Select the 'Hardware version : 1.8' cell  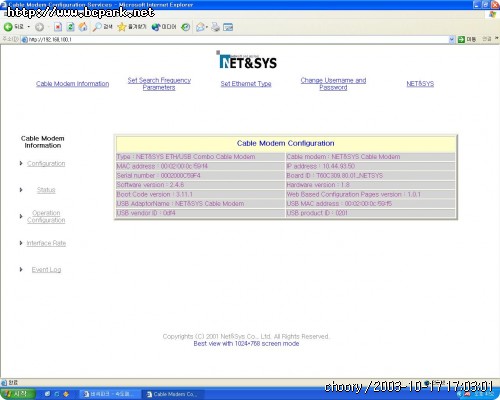[370, 185]
